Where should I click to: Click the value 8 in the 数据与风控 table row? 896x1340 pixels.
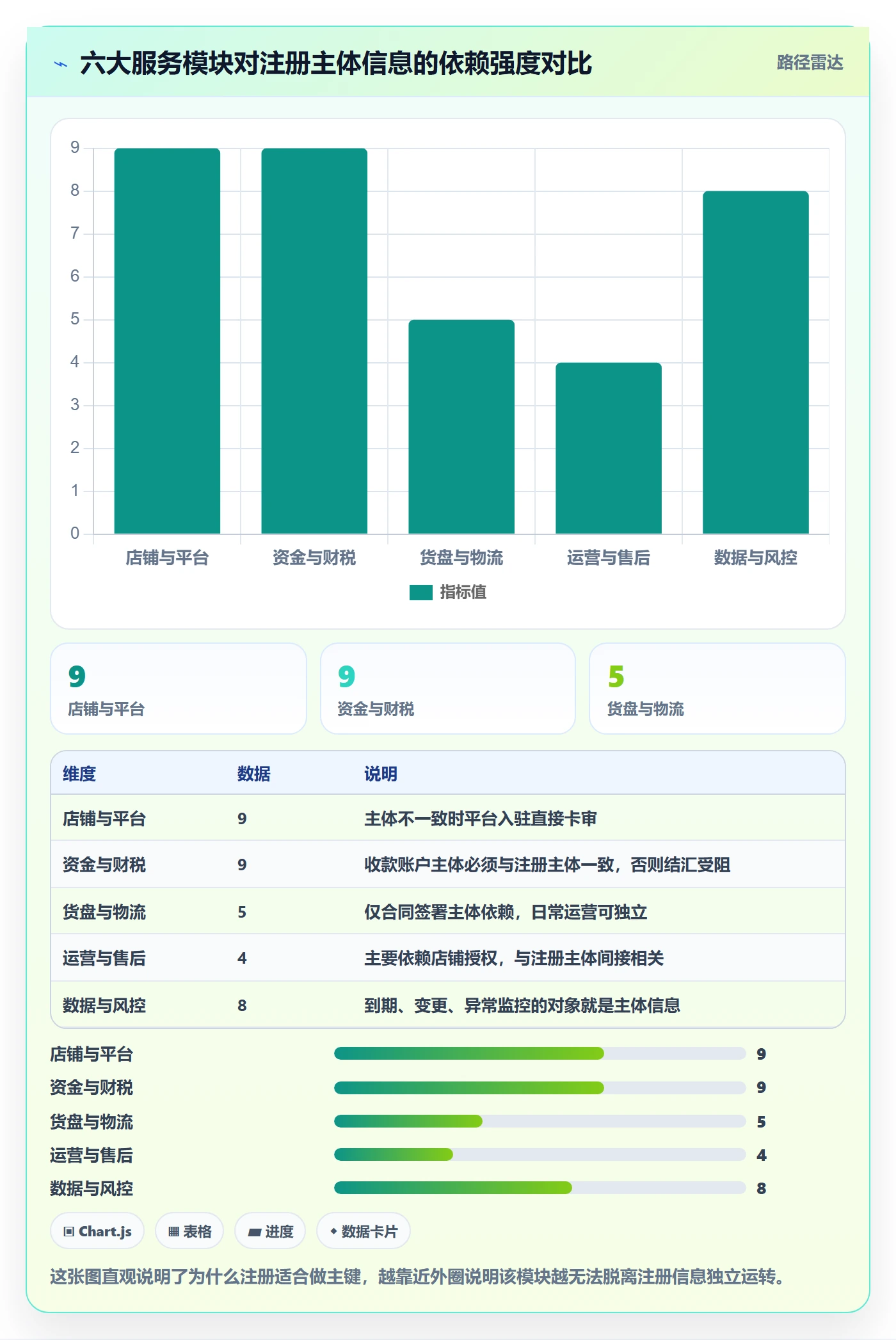(242, 1005)
